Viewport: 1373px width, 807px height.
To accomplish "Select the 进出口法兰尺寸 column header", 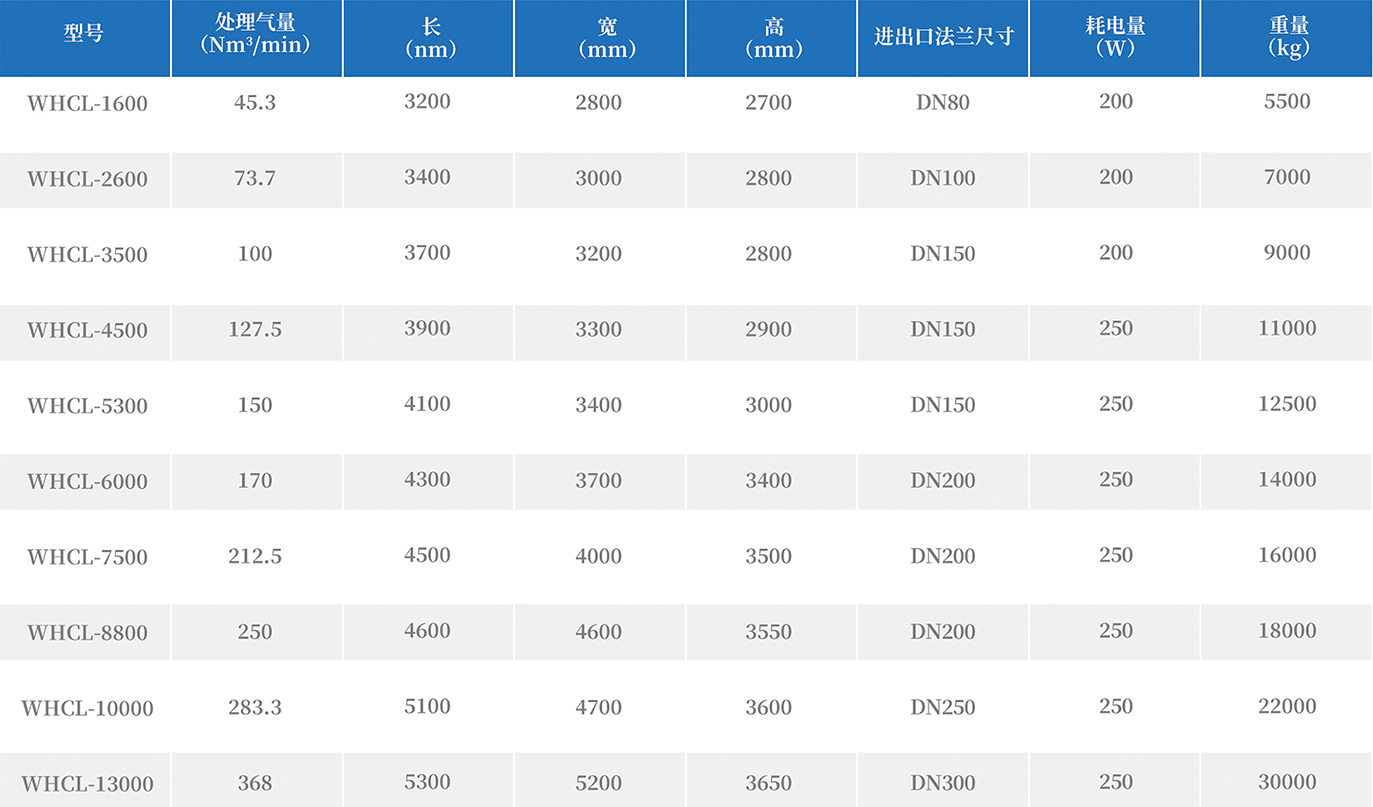I will click(943, 37).
